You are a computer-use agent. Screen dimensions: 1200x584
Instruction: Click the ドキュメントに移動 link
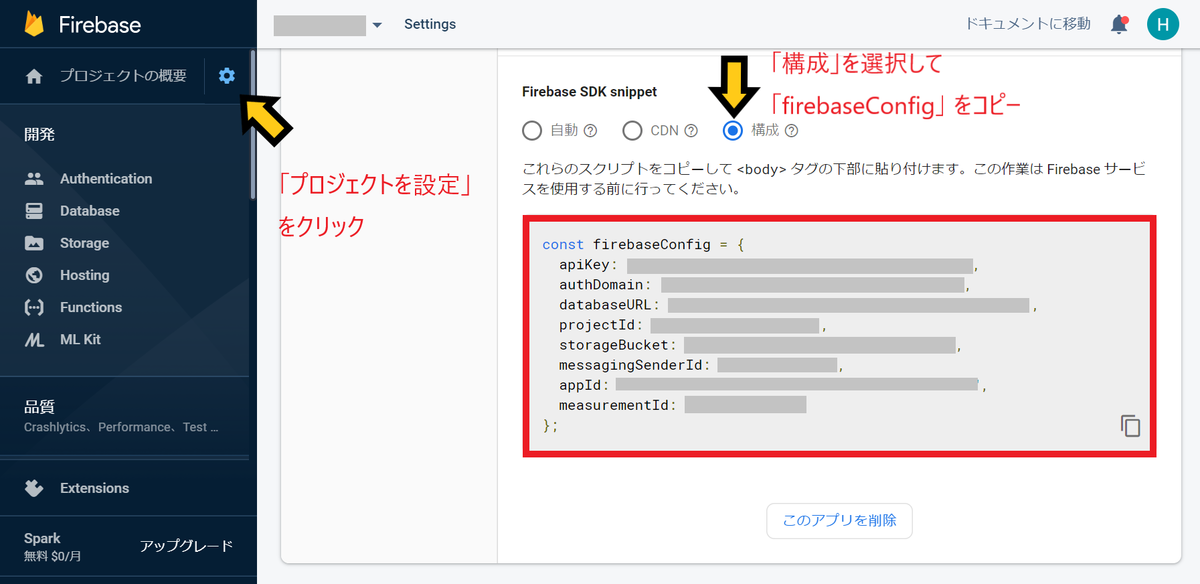tap(1029, 24)
